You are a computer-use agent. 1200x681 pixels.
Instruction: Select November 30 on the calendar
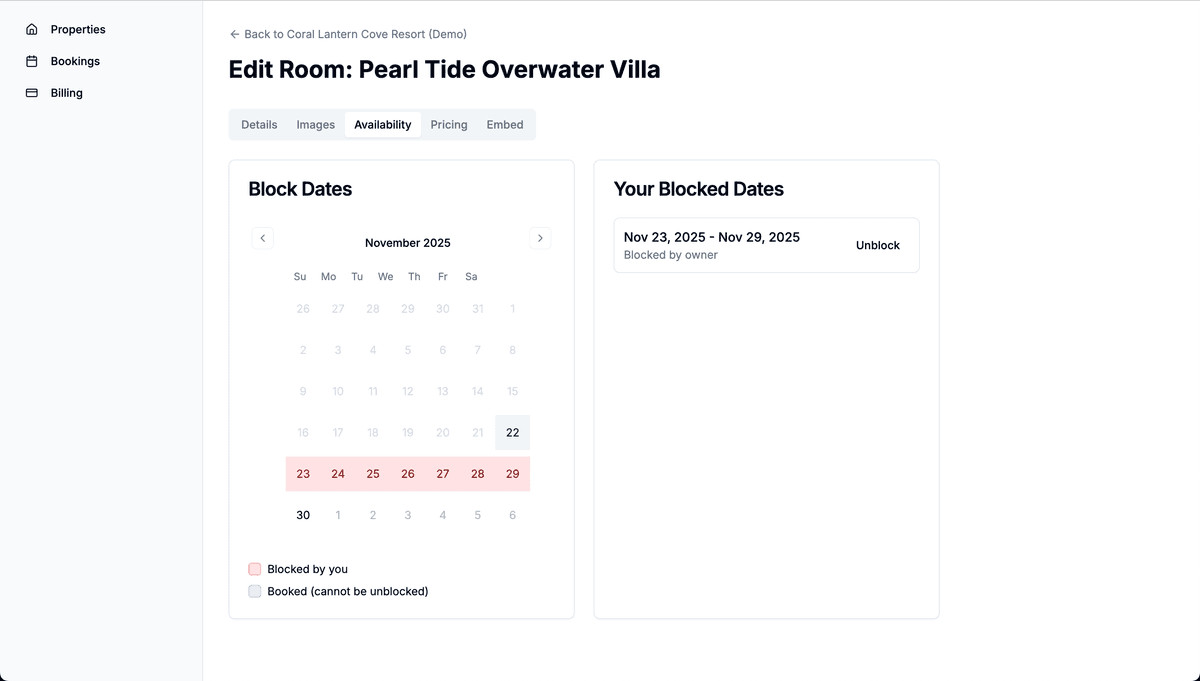(303, 515)
